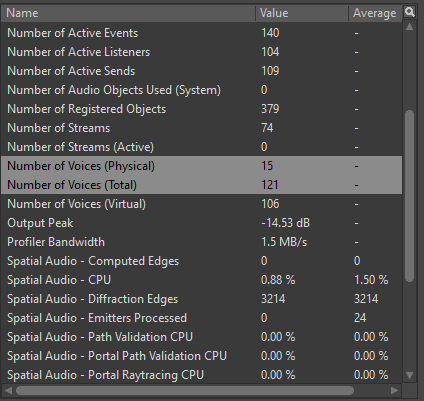424x401 pixels.
Task: Click the vertical scrollbar down arrow
Action: 410,376
